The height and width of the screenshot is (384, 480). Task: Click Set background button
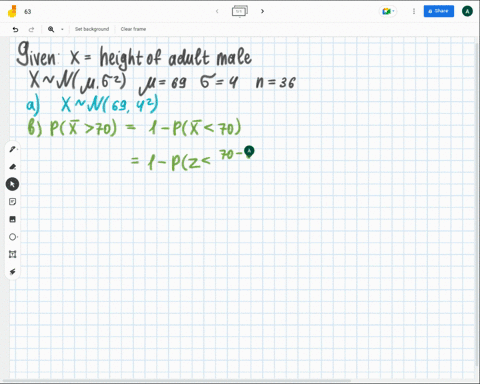point(92,29)
